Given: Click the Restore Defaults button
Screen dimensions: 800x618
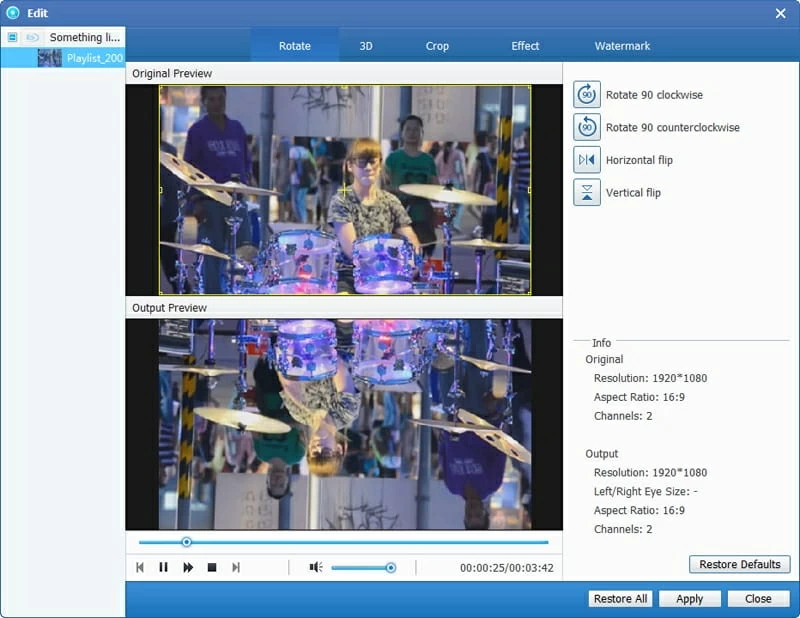Looking at the screenshot, I should pos(739,564).
